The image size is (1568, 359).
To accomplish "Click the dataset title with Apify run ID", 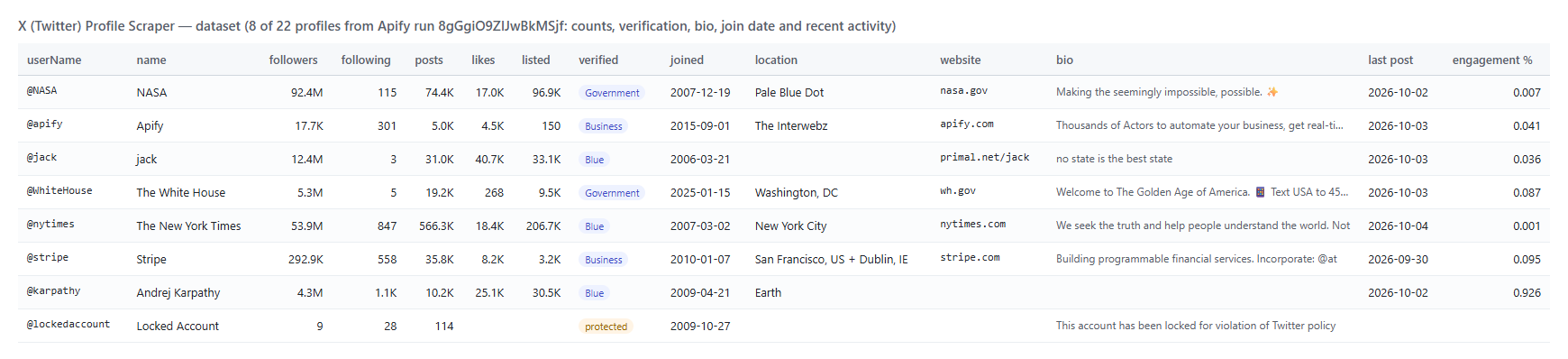I will pos(457,26).
